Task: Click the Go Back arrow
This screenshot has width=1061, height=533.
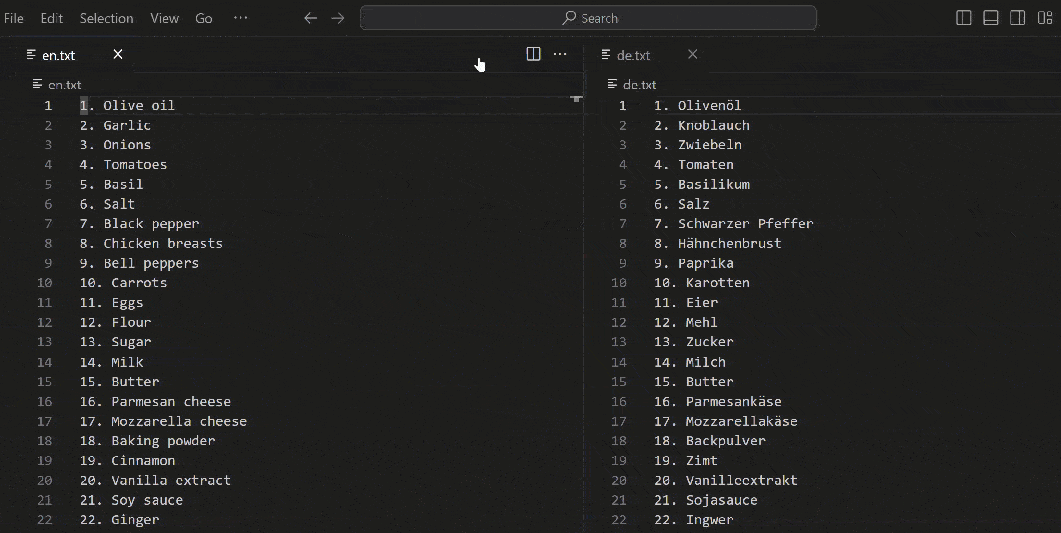Action: point(310,18)
